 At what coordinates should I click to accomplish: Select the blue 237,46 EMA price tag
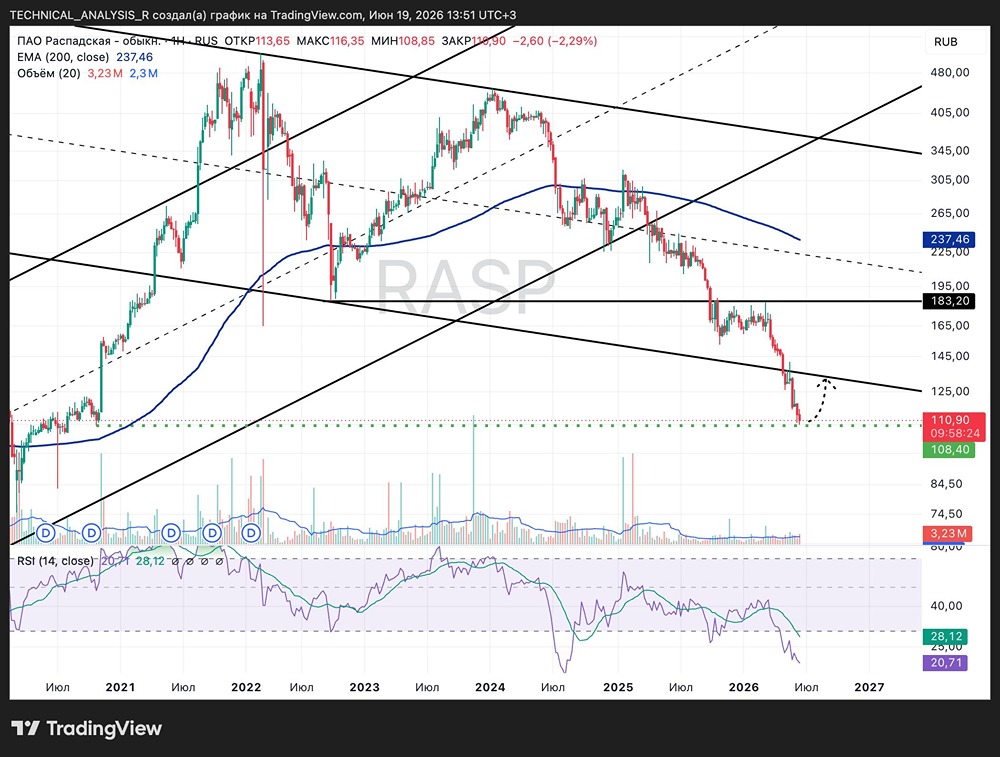(948, 239)
